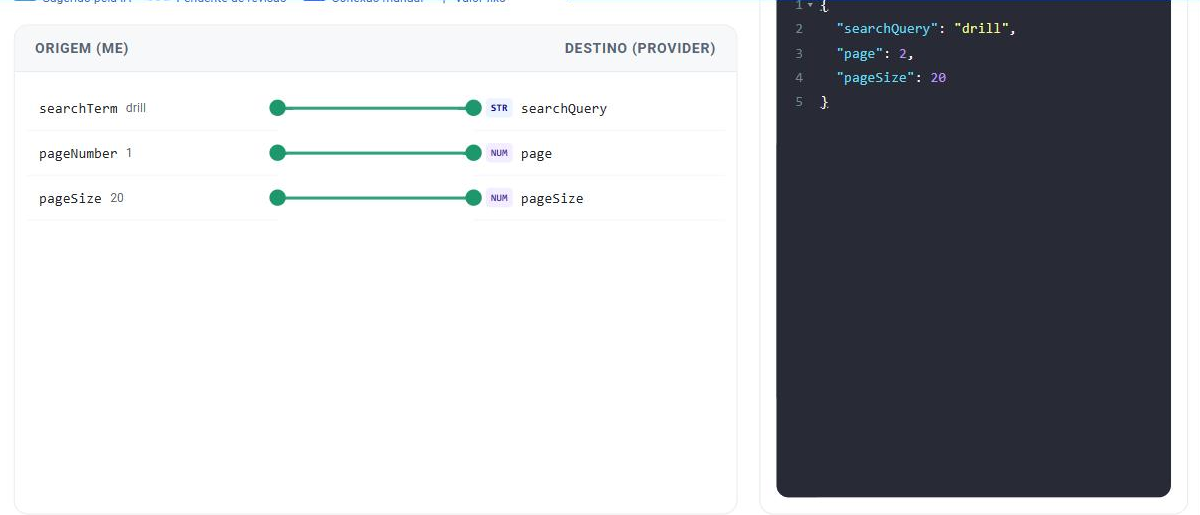
Task: Click the "searchQuery" key in the JSON editor
Action: pos(887,29)
